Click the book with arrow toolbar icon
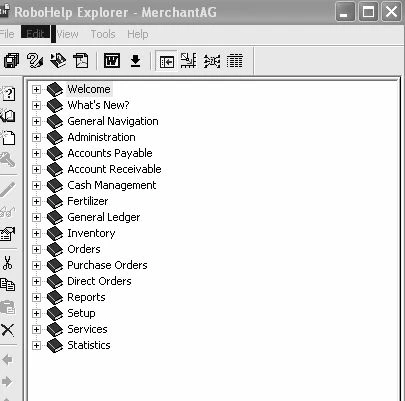 point(58,61)
